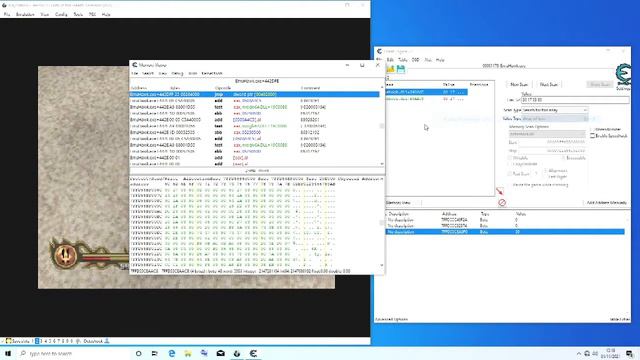Image resolution: width=640 pixels, height=360 pixels.
Task: Open the Scan Type dropdown
Action: tap(555, 110)
